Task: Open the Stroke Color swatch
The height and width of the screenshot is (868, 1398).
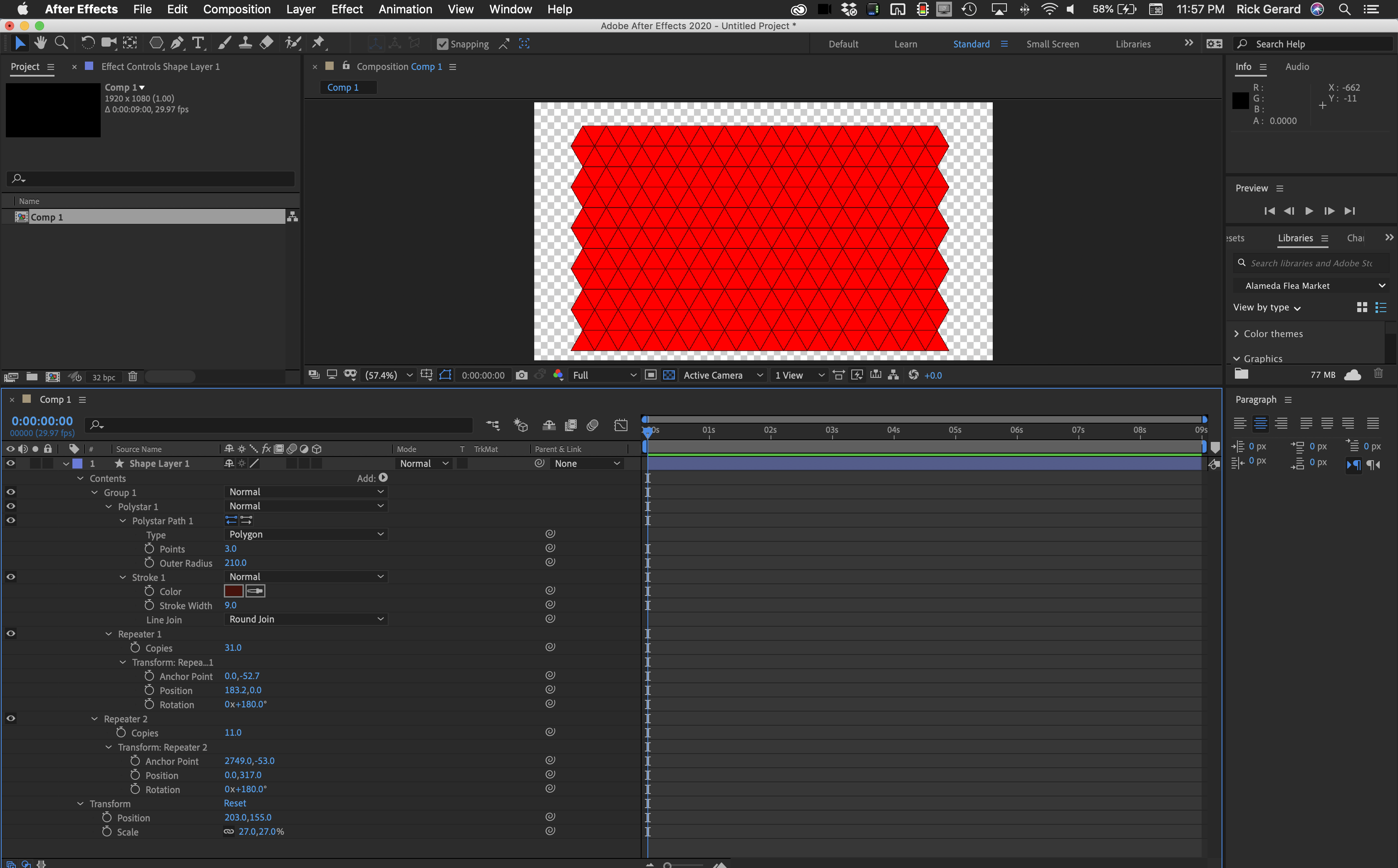Action: pos(234,591)
